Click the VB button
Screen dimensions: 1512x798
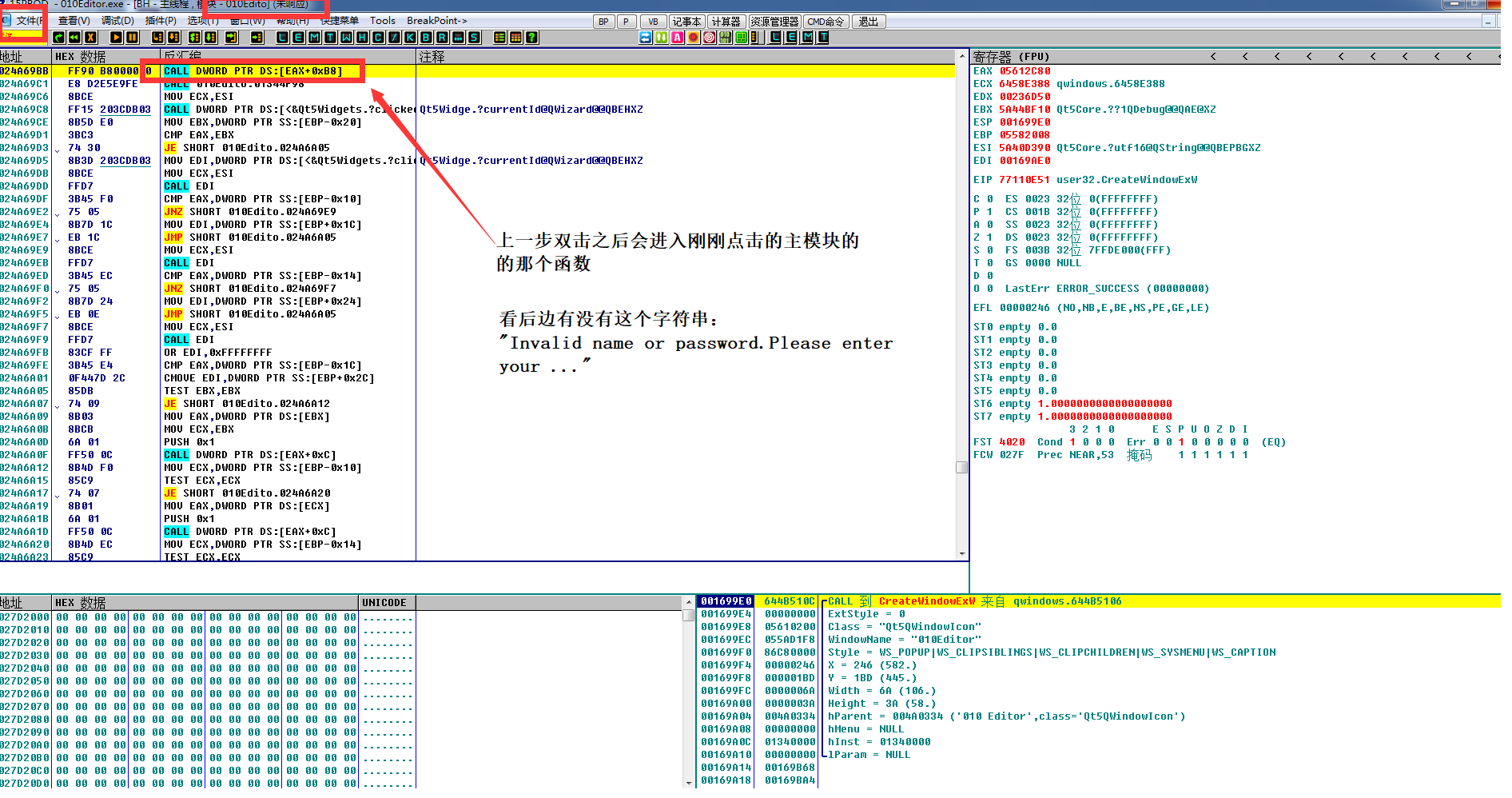coord(653,22)
